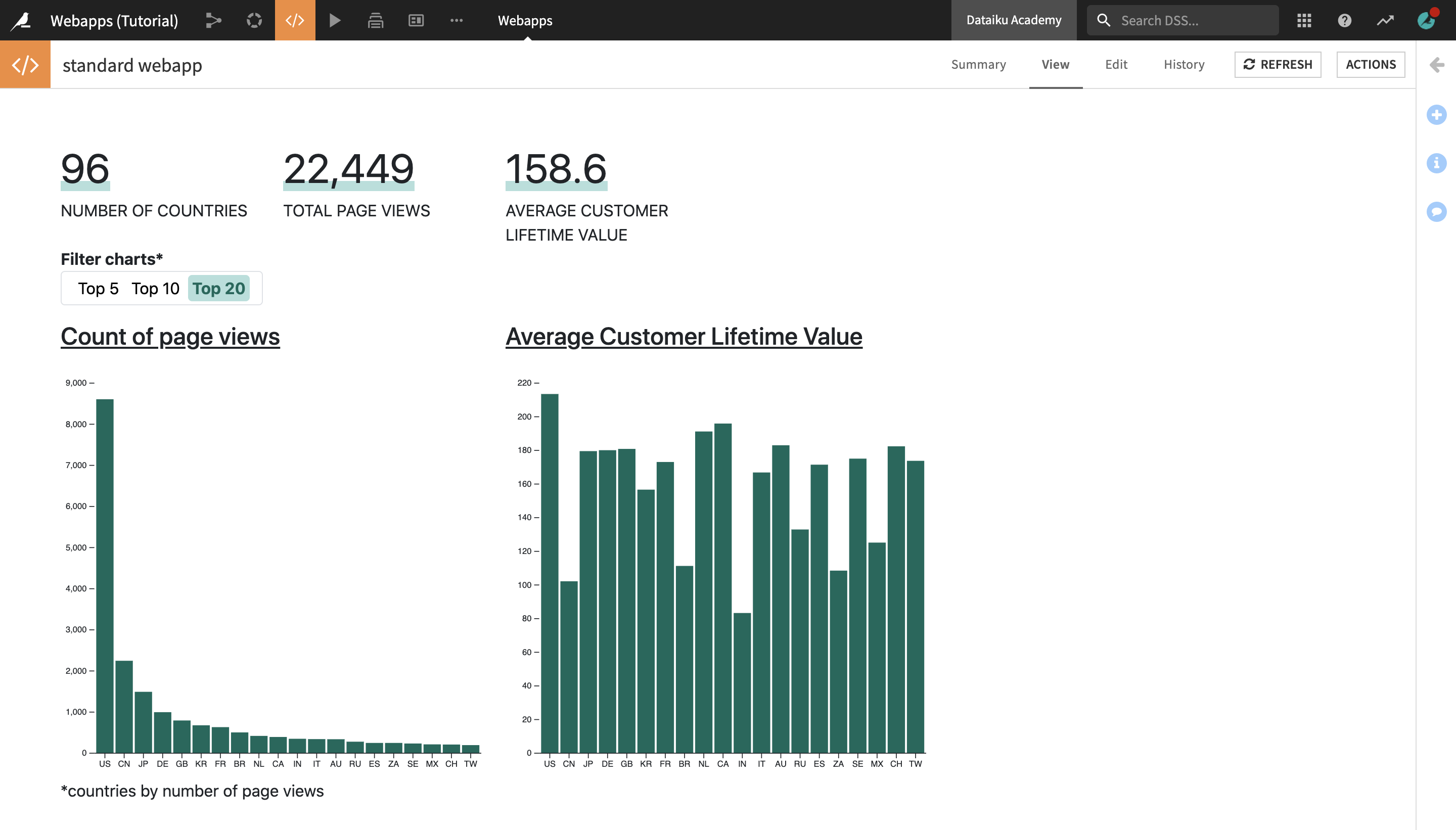This screenshot has height=830, width=1456.
Task: Switch to the History tab
Action: tap(1184, 64)
